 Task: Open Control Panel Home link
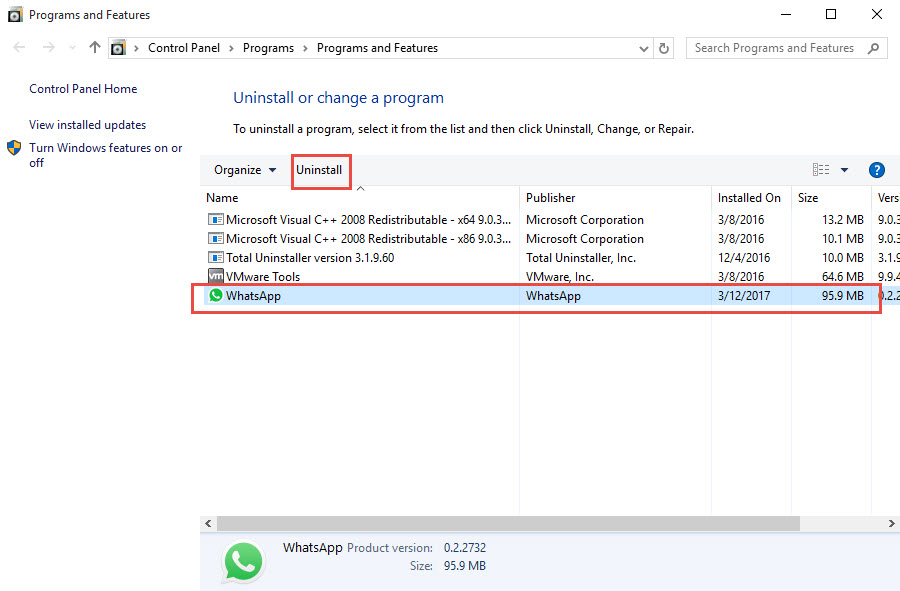click(x=83, y=89)
